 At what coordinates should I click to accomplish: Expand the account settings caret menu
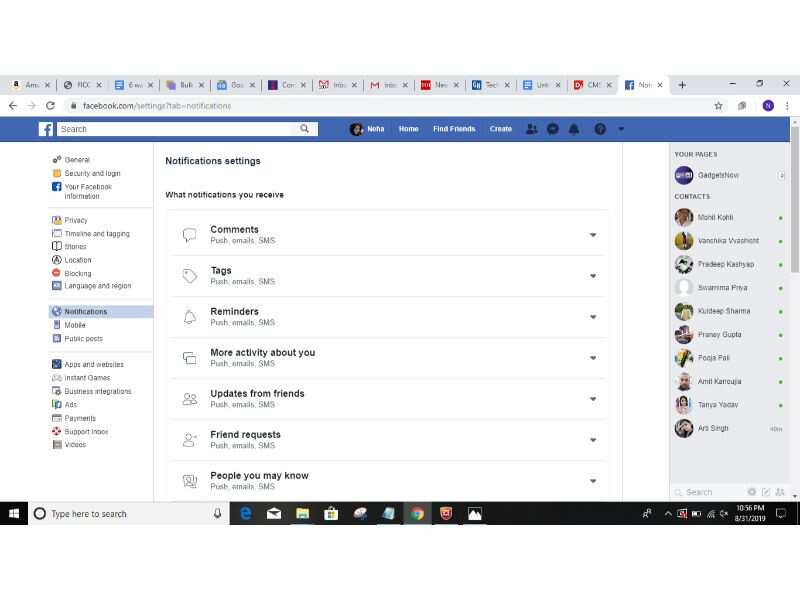(x=621, y=129)
